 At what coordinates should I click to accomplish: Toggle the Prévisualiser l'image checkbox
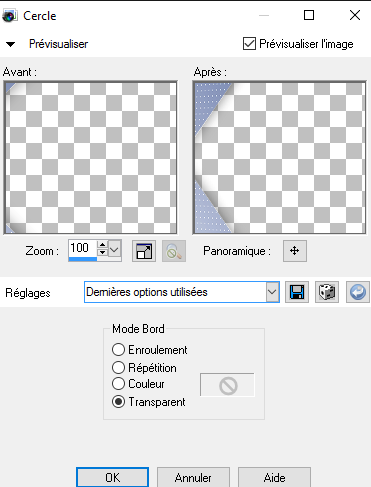pyautogui.click(x=249, y=44)
